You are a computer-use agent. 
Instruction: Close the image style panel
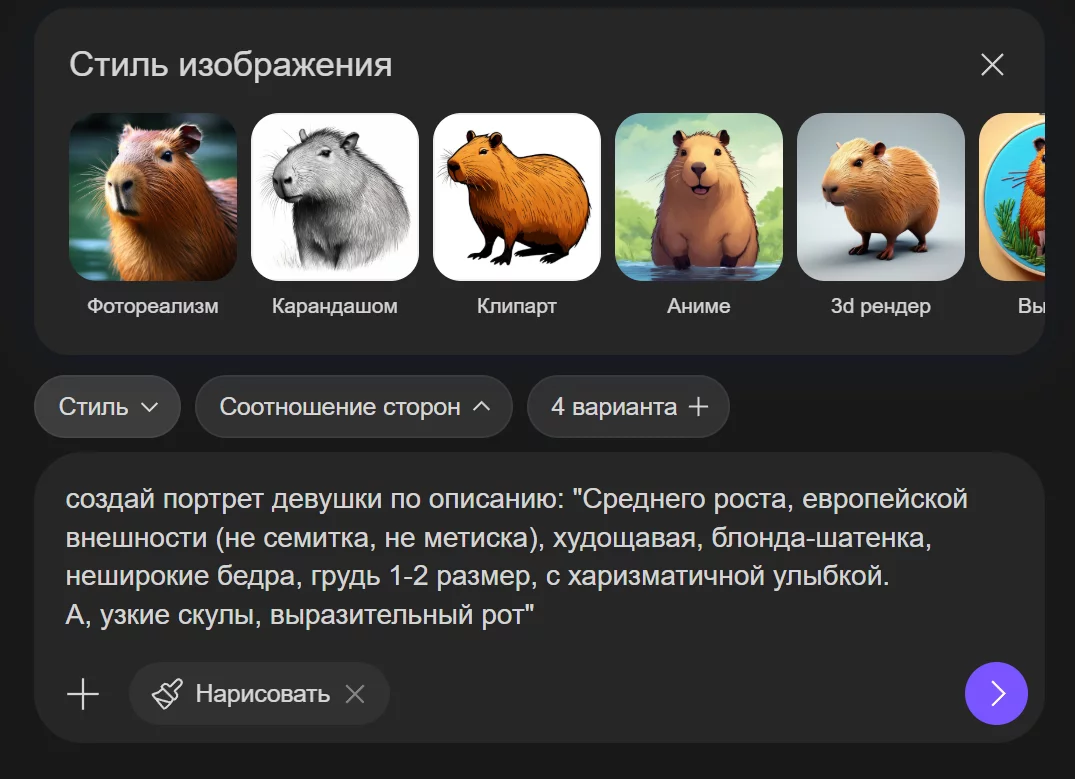pos(992,65)
